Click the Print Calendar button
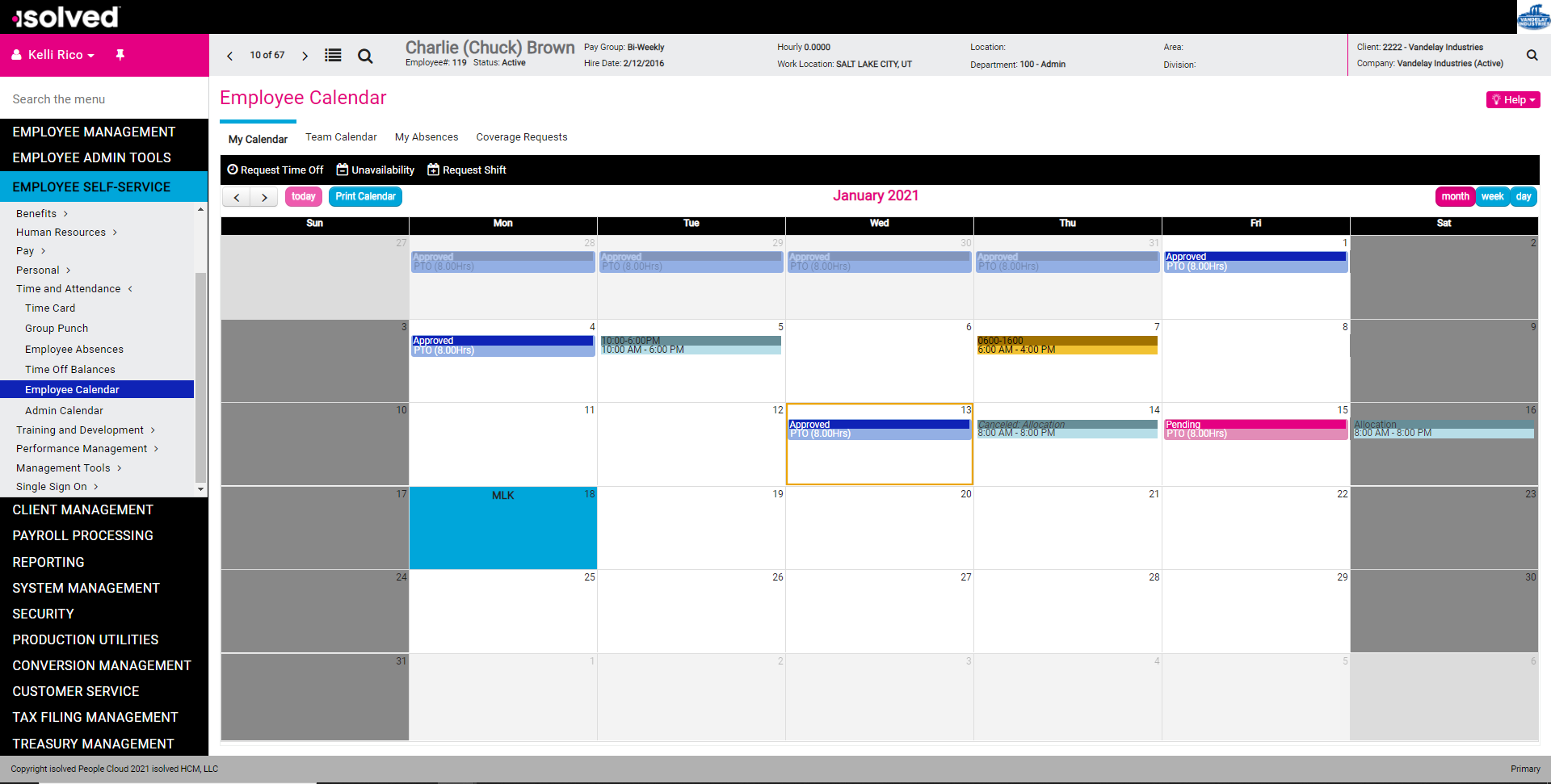Image resolution: width=1551 pixels, height=784 pixels. click(365, 196)
